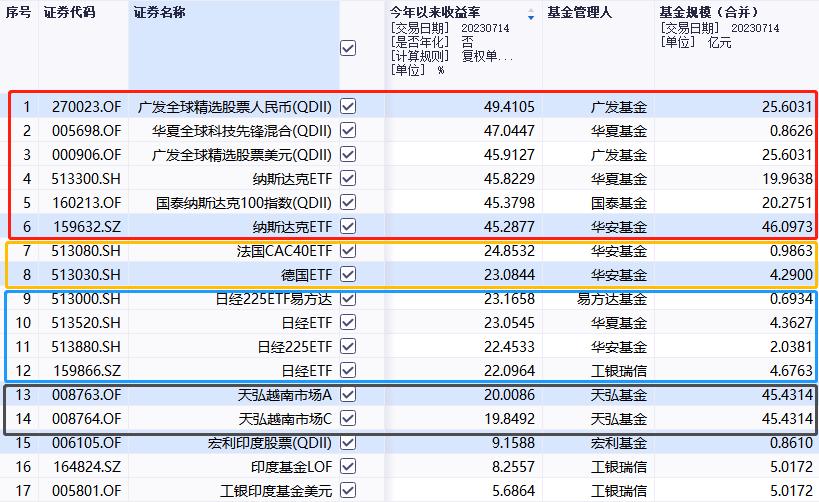Click fund size value 46.0973
The height and width of the screenshot is (502, 819).
(x=787, y=227)
